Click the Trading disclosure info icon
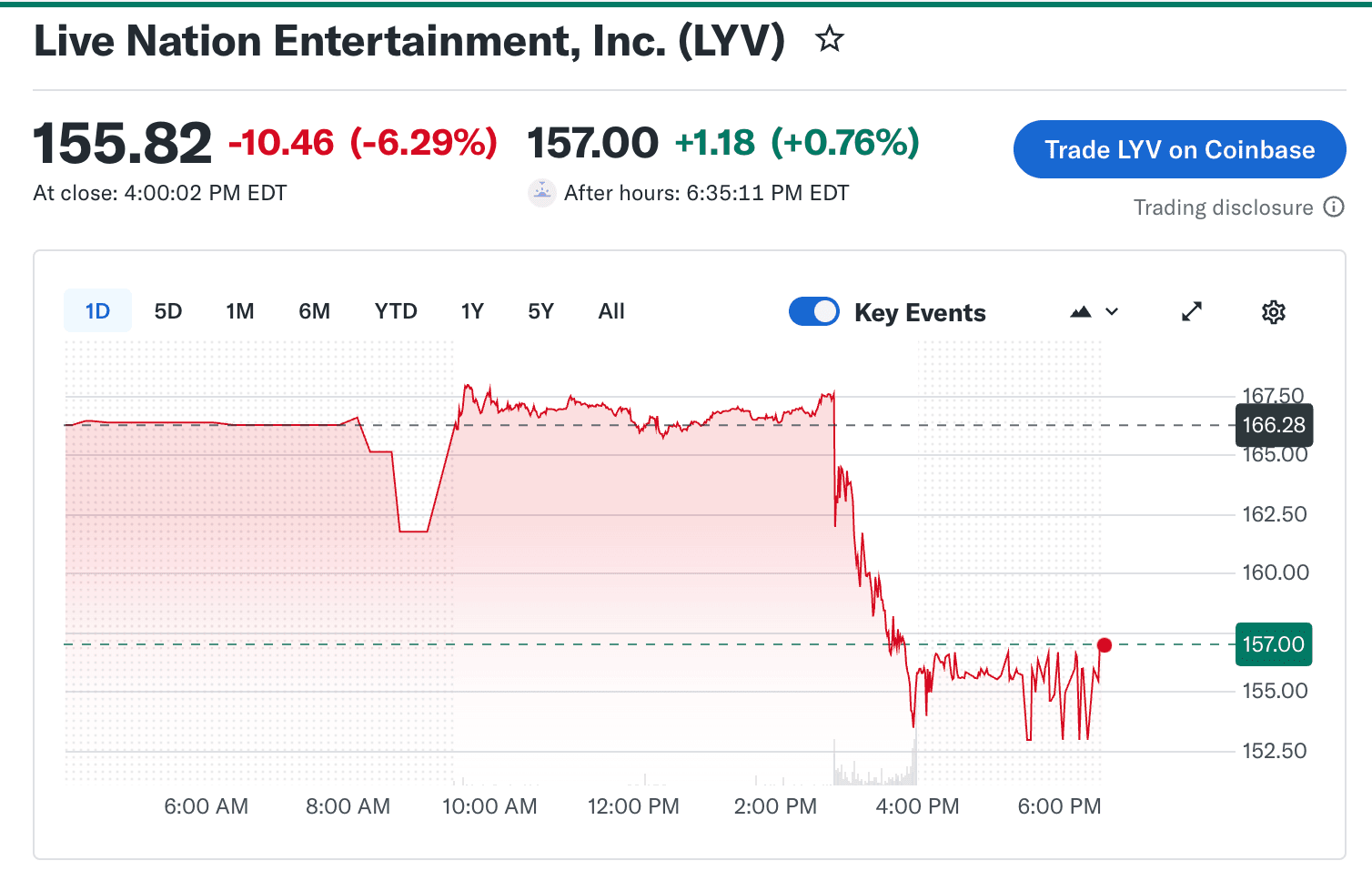The width and height of the screenshot is (1372, 881). coord(1333,208)
